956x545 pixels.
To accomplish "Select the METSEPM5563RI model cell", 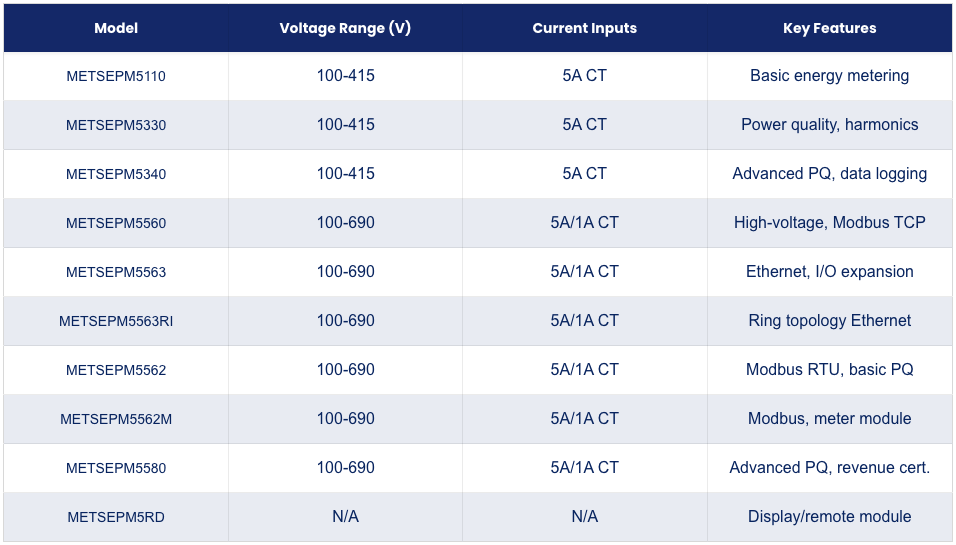I will [116, 321].
